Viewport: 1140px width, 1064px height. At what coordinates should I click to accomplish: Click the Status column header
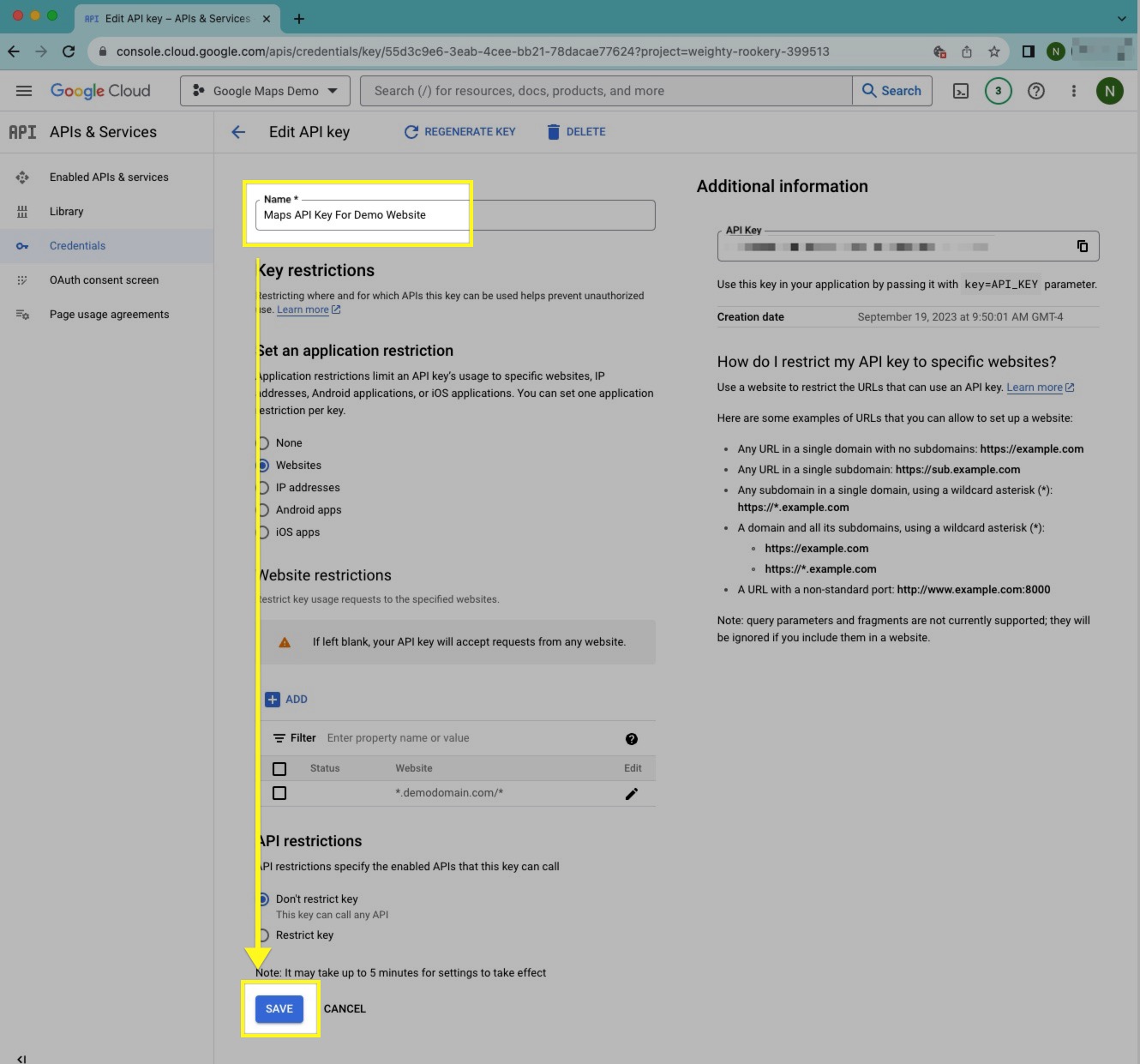pyautogui.click(x=325, y=768)
